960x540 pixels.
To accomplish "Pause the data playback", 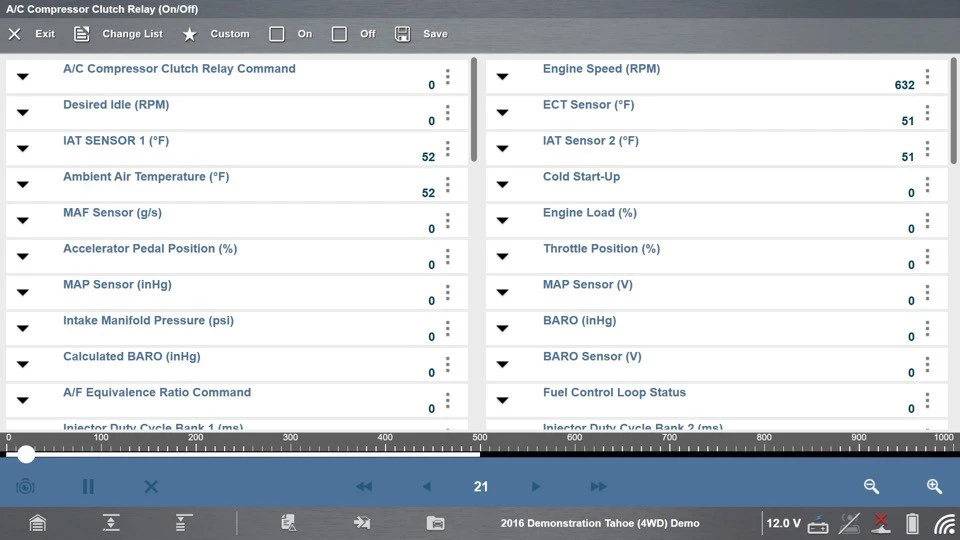I will coord(88,487).
